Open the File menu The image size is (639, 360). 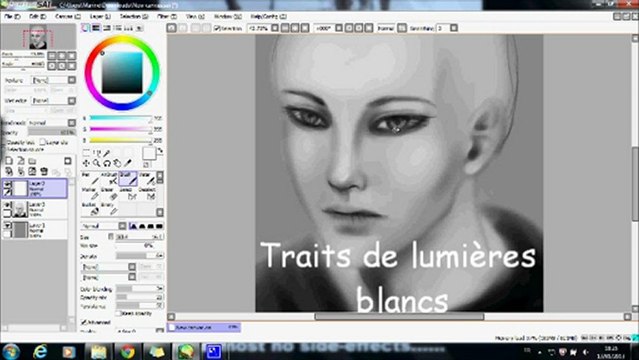point(12,16)
